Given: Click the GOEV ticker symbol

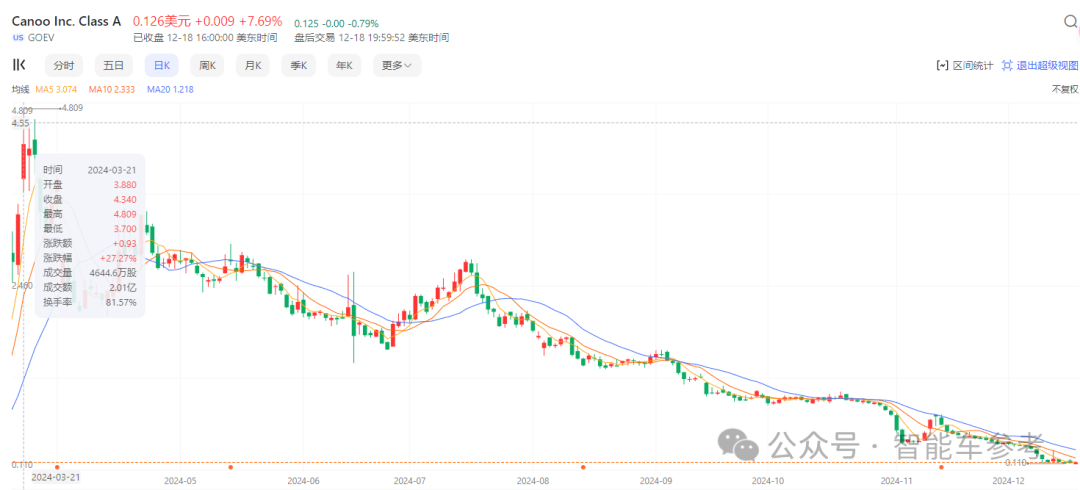Looking at the screenshot, I should pyautogui.click(x=41, y=37).
